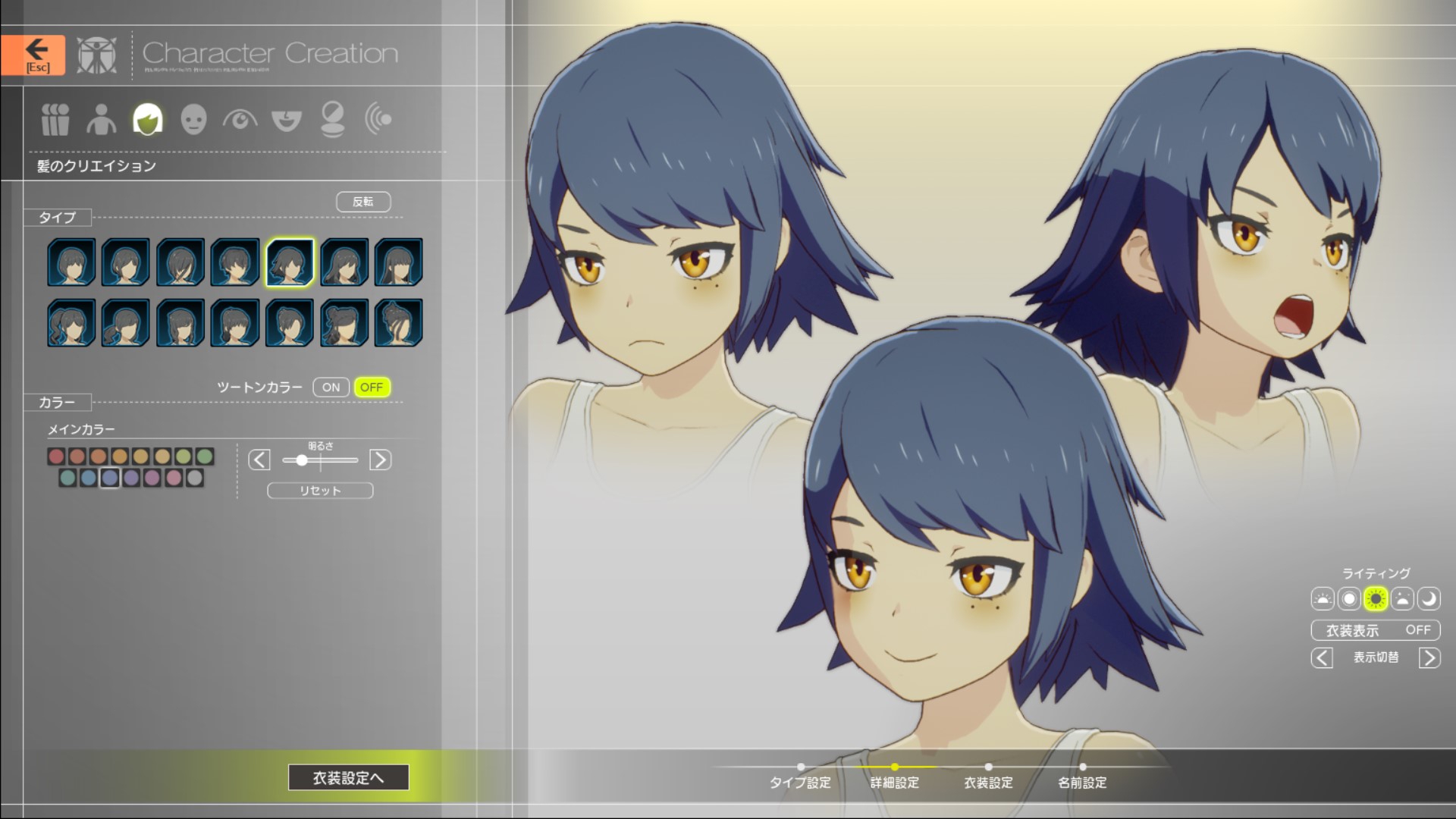Select the pink hair color swatch

tap(174, 478)
